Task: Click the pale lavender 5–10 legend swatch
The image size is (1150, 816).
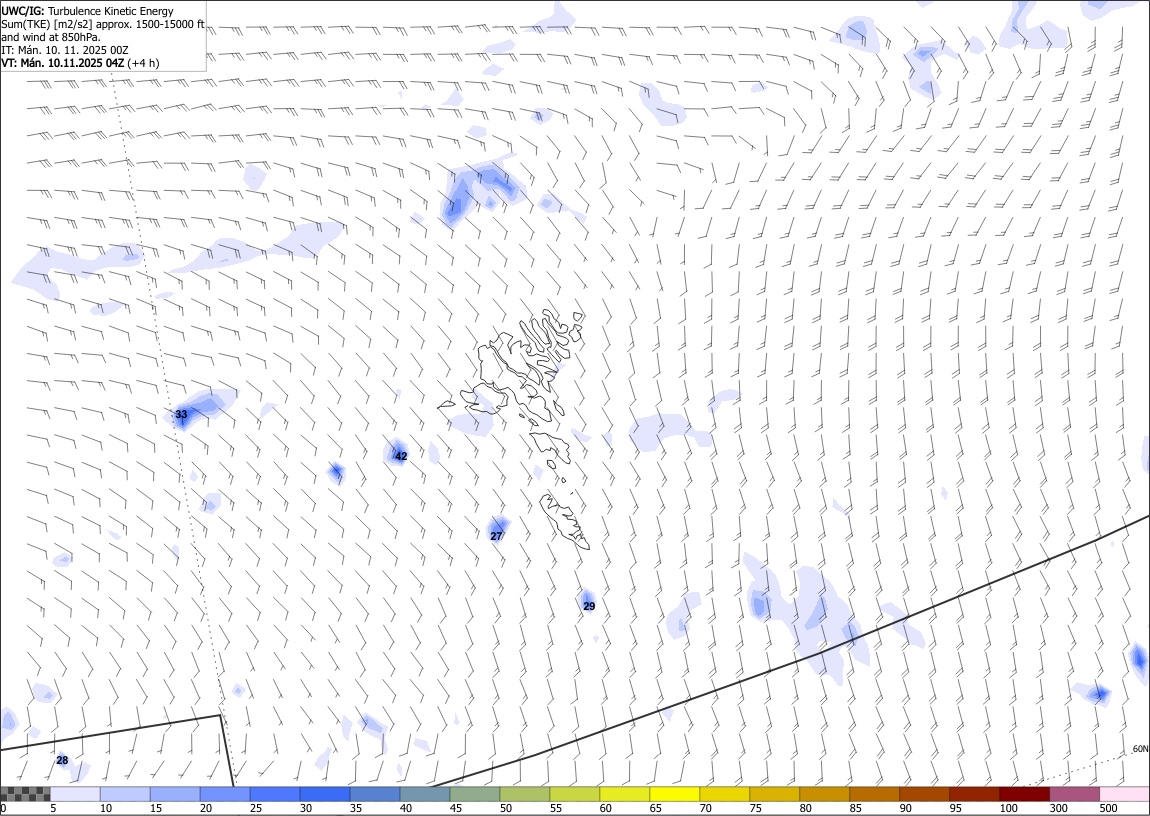Action: [x=76, y=794]
